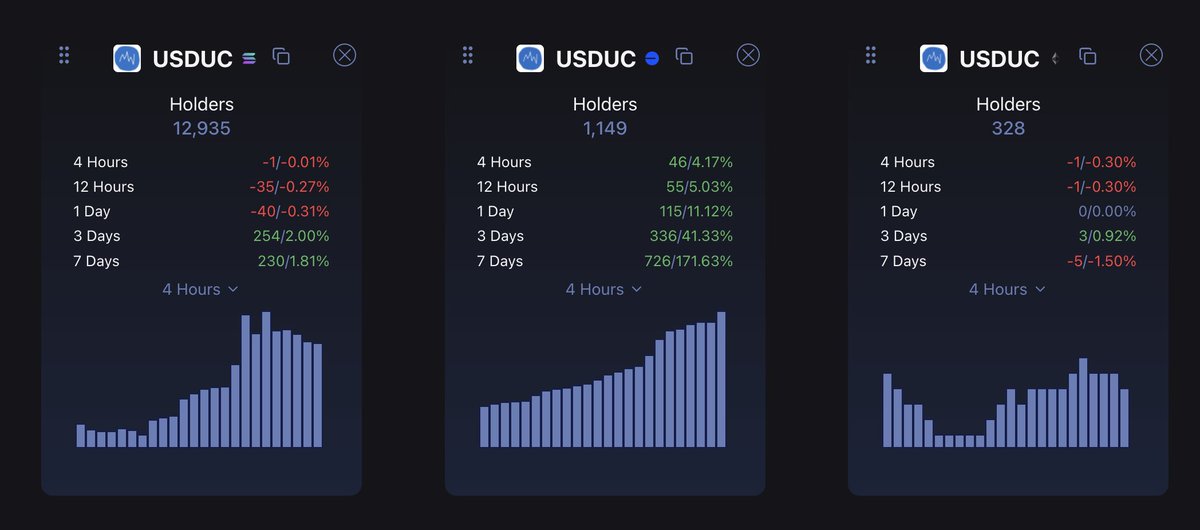
Task: Click the blue Base chain icon beside USDUC
Action: coord(652,58)
